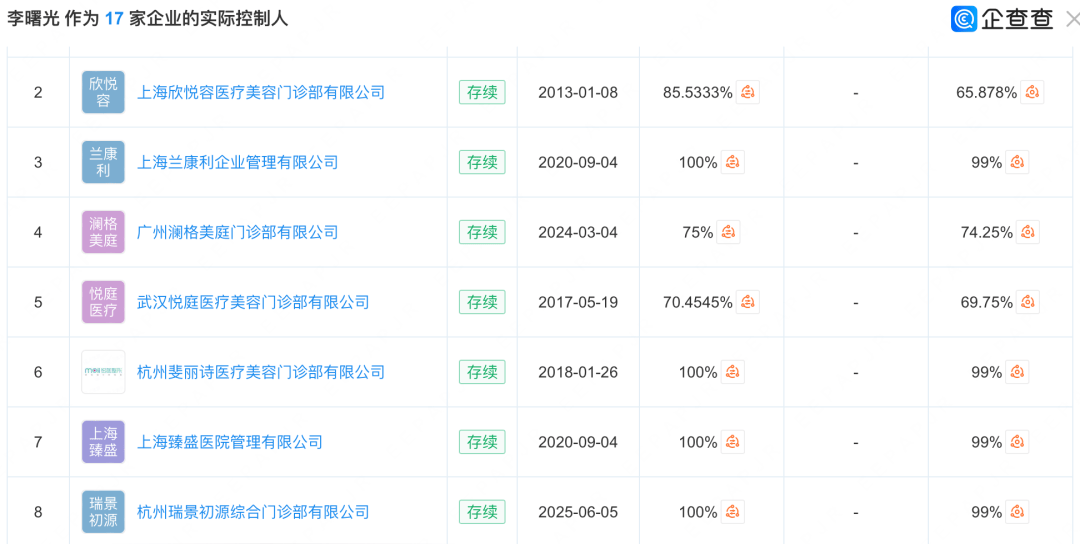Screen dimensions: 1080x544
Task: Click row number 5 cell
Action: pyautogui.click(x=38, y=302)
